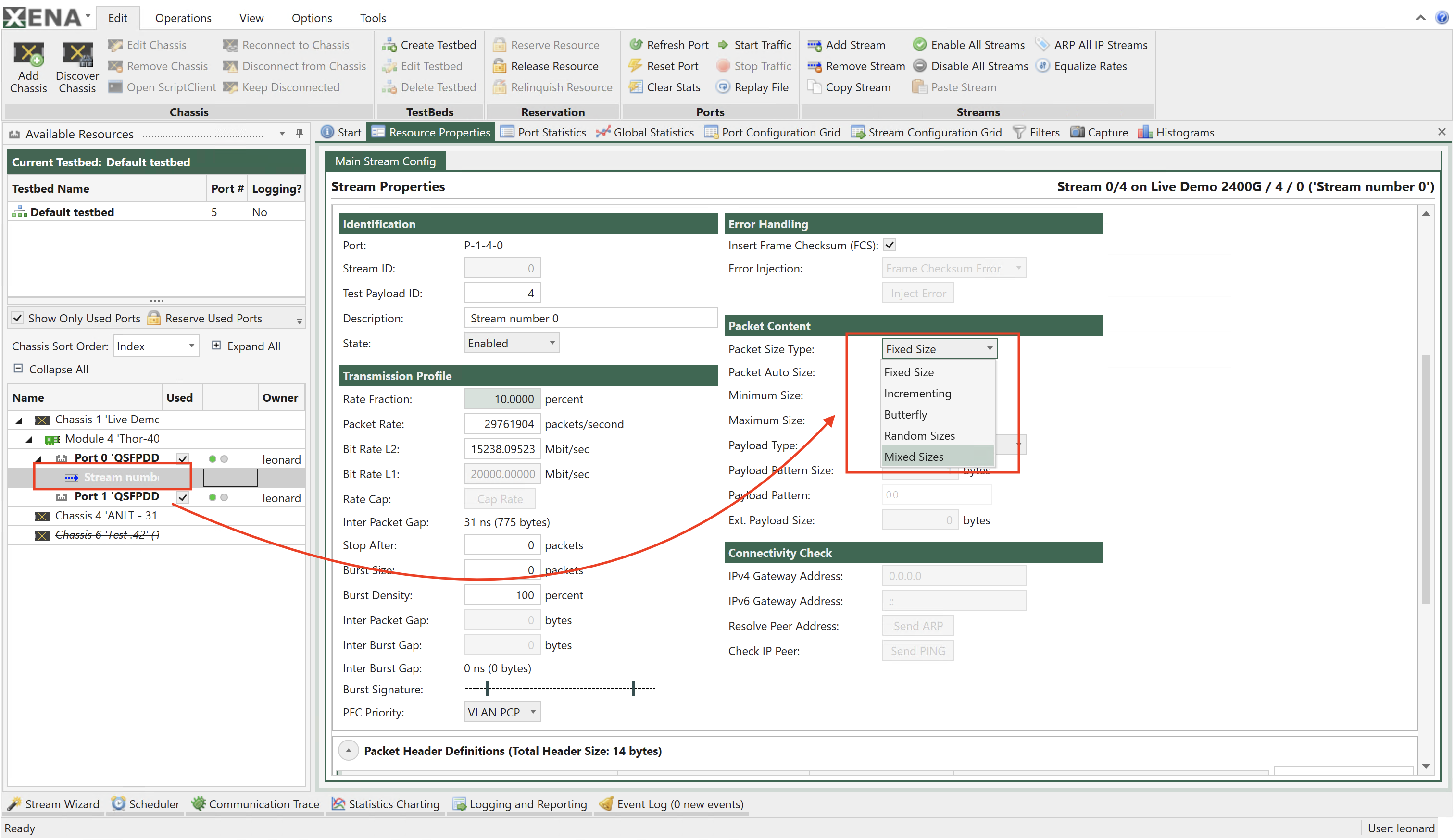The height and width of the screenshot is (840, 1454).
Task: Open the Stream Wizard
Action: pos(54,803)
